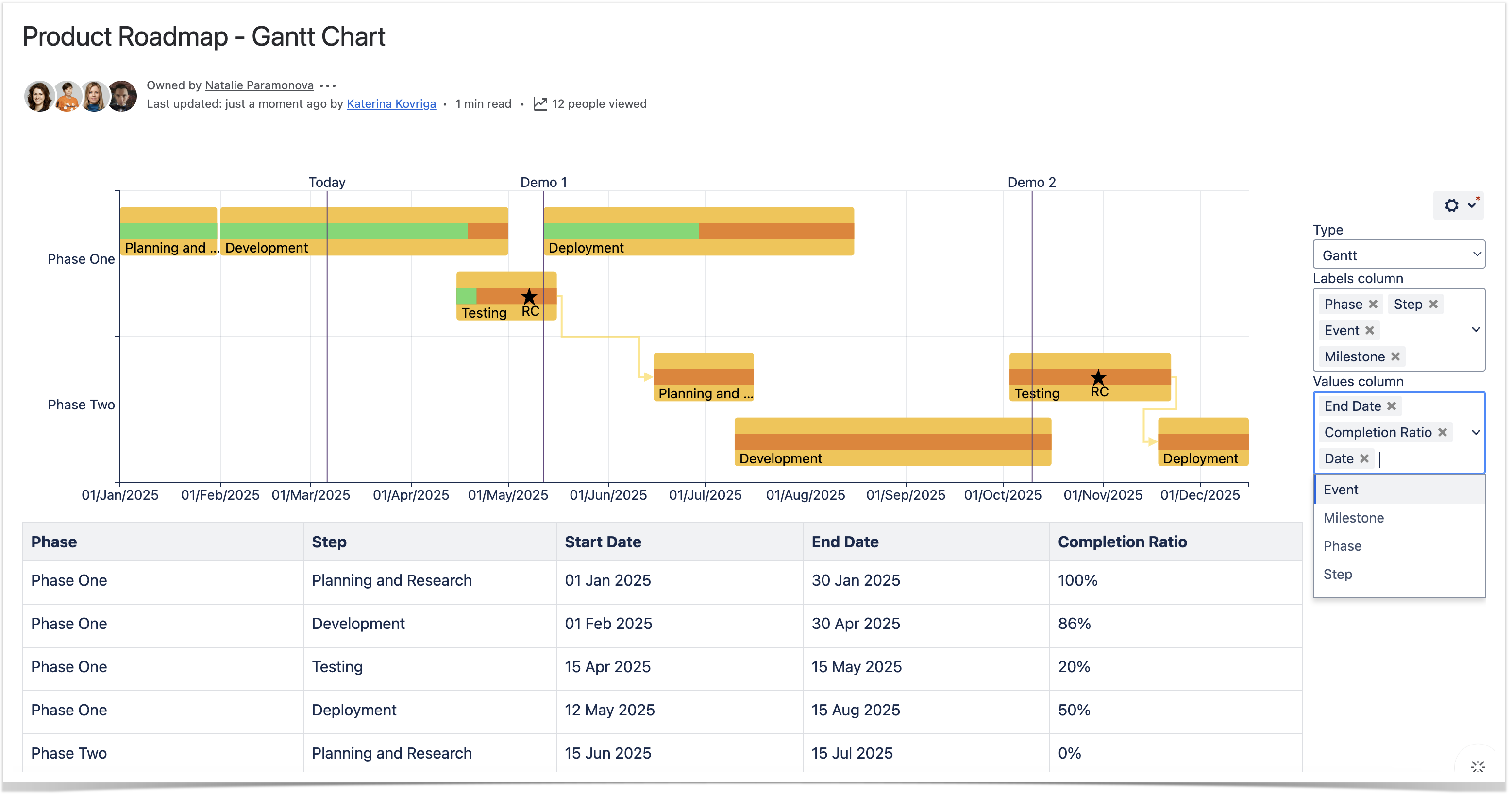
Task: Remove the Milestone label tag
Action: pos(1396,357)
